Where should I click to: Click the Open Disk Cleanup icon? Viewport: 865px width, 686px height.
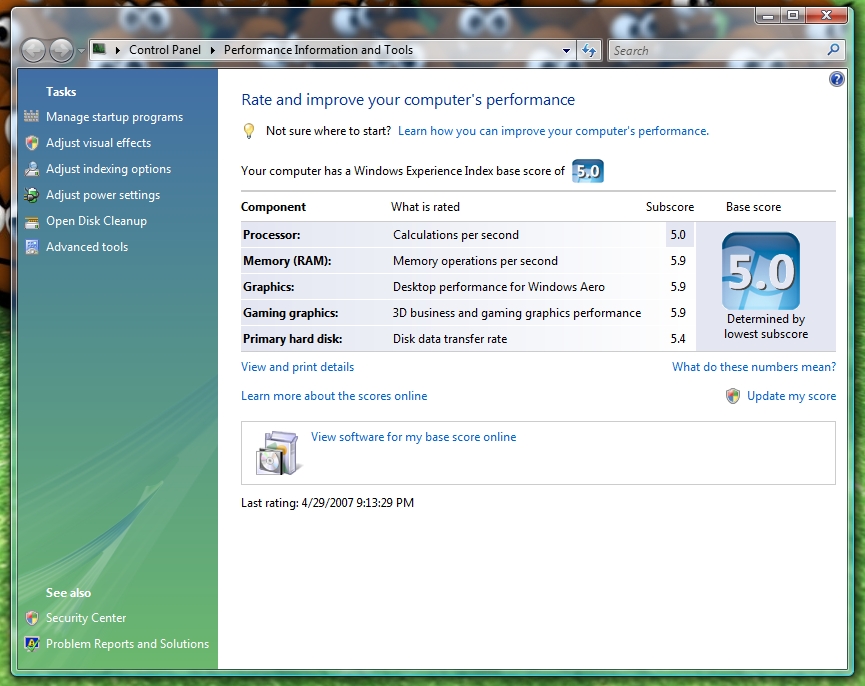pos(31,221)
